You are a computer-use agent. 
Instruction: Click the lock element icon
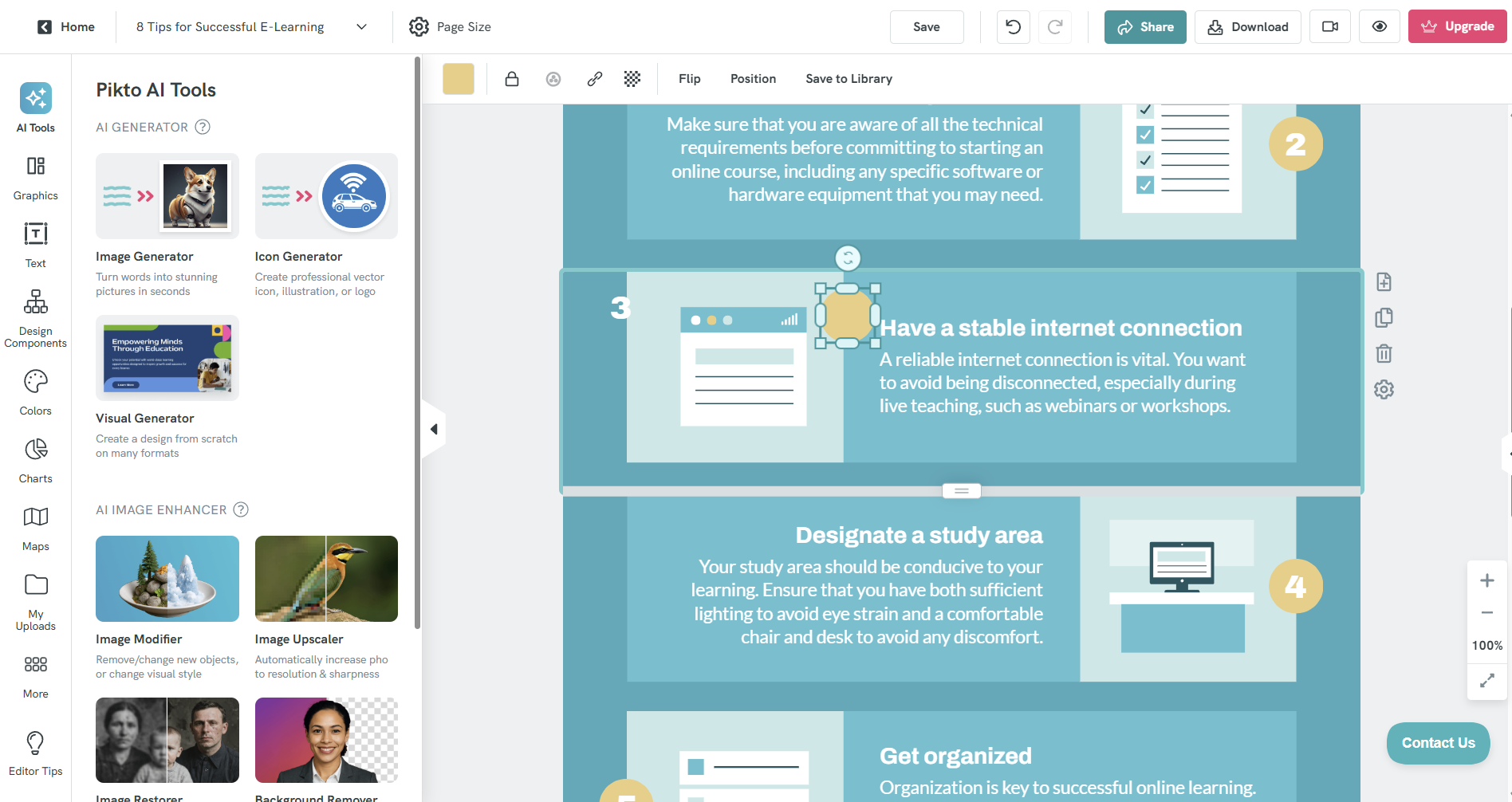[x=512, y=79]
